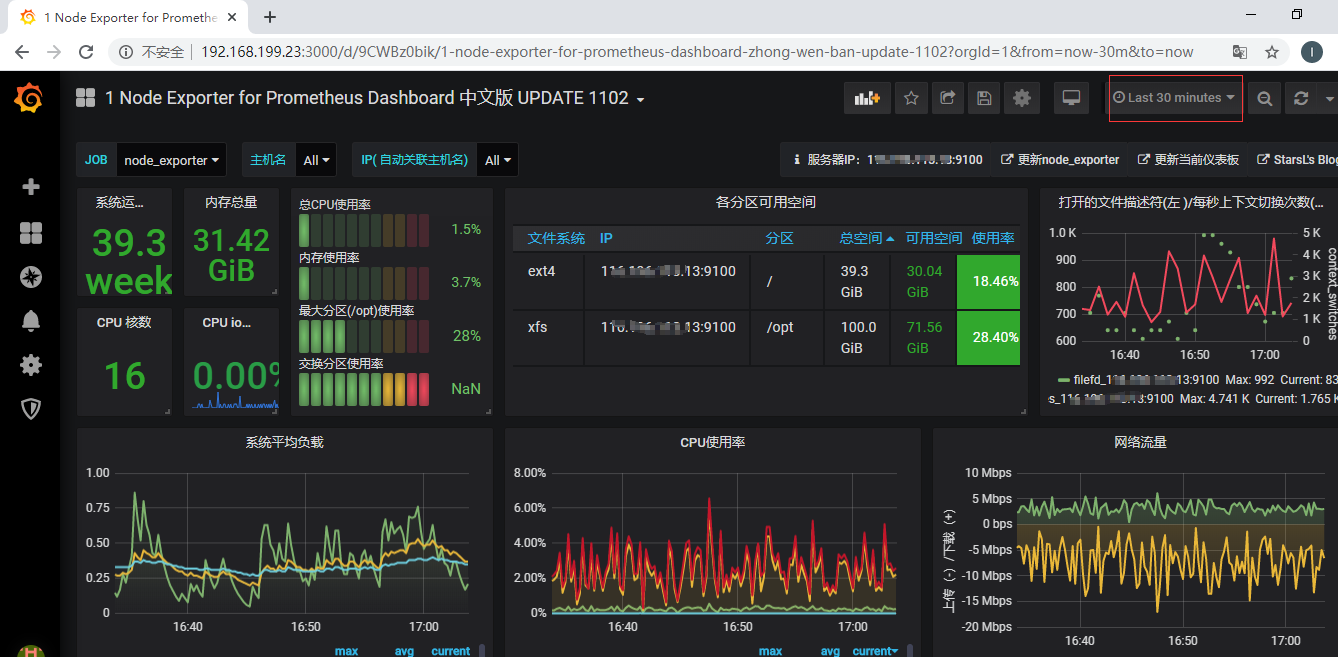Click the 71.56 GiB available space cell
The image size is (1338, 657).
(x=924, y=338)
